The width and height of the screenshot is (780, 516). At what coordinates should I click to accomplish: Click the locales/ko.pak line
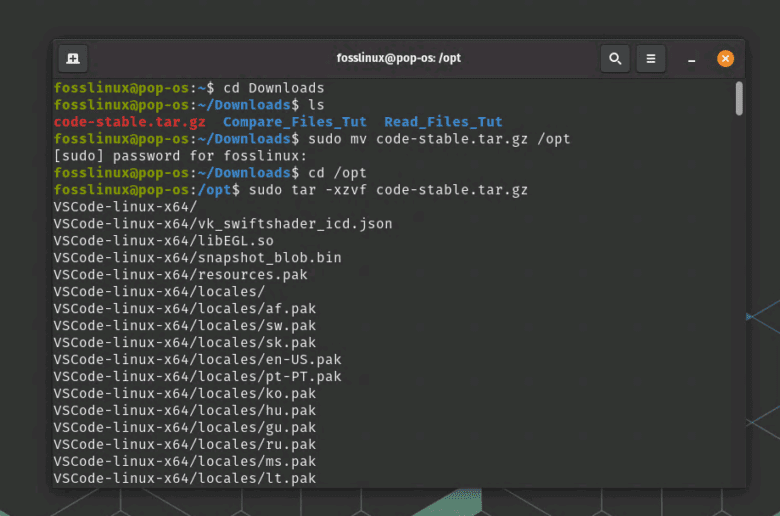coord(185,393)
